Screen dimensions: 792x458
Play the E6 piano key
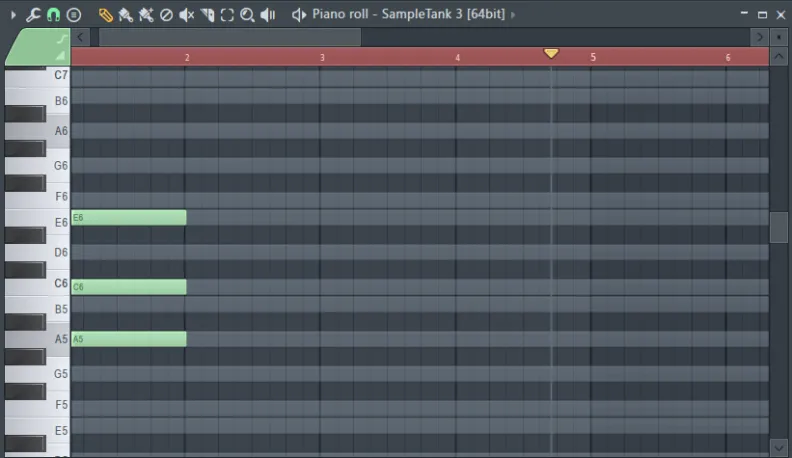tap(58, 222)
